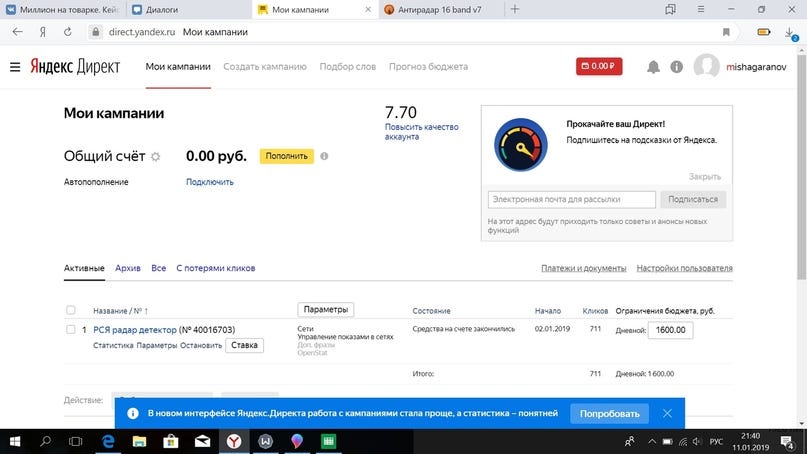Switch to Антирадар 16 band v7 tab
The height and width of the screenshot is (454, 807).
click(x=440, y=9)
